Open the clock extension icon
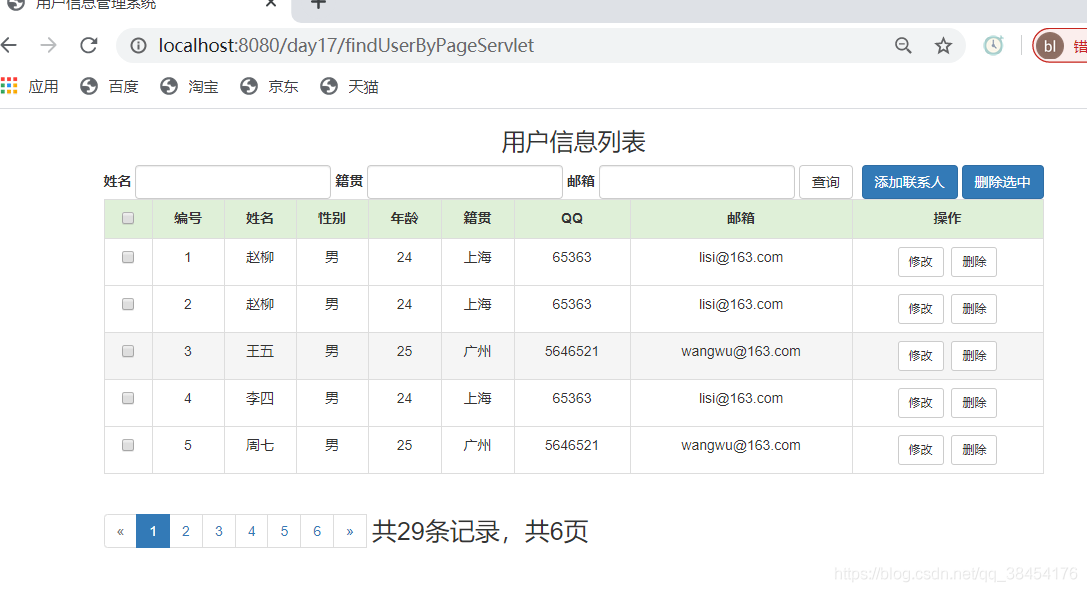 pos(993,46)
